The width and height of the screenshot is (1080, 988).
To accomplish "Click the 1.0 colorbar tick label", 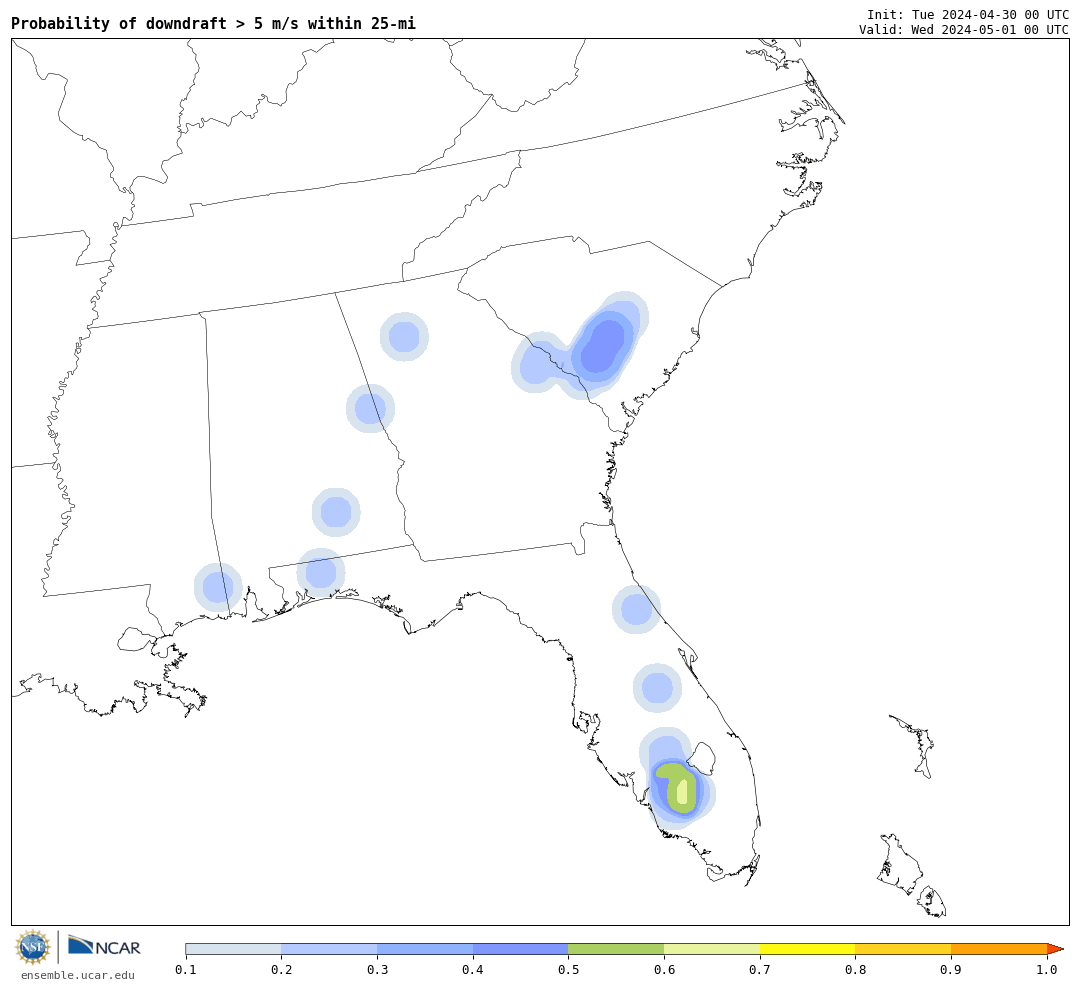I will (1047, 969).
